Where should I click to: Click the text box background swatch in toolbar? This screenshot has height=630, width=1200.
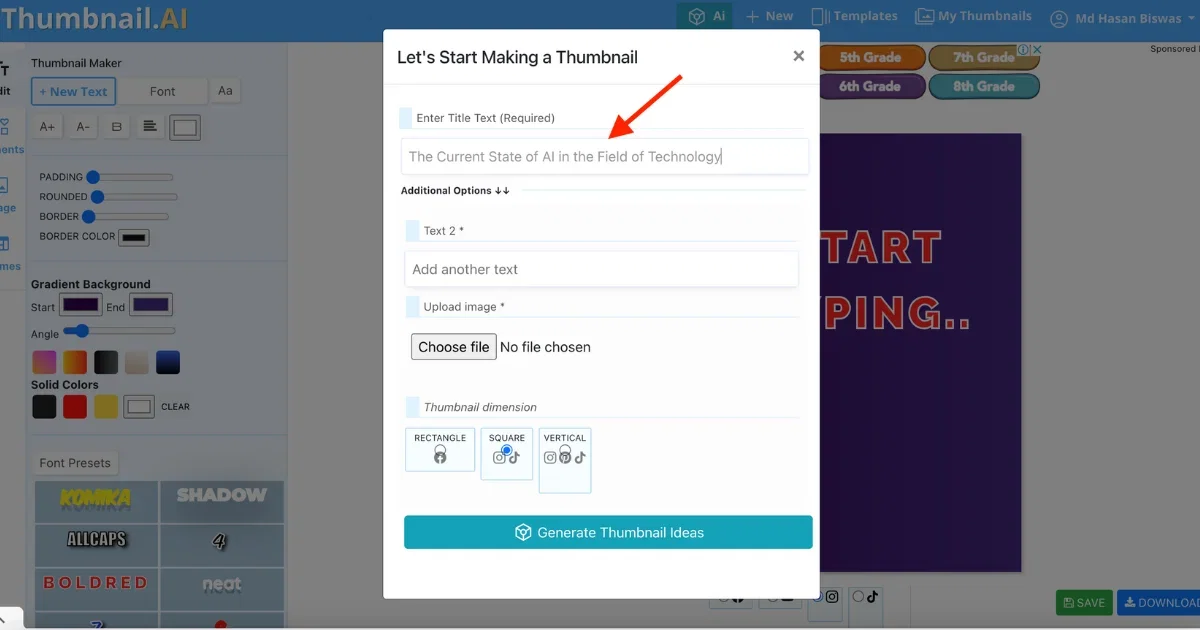click(185, 127)
